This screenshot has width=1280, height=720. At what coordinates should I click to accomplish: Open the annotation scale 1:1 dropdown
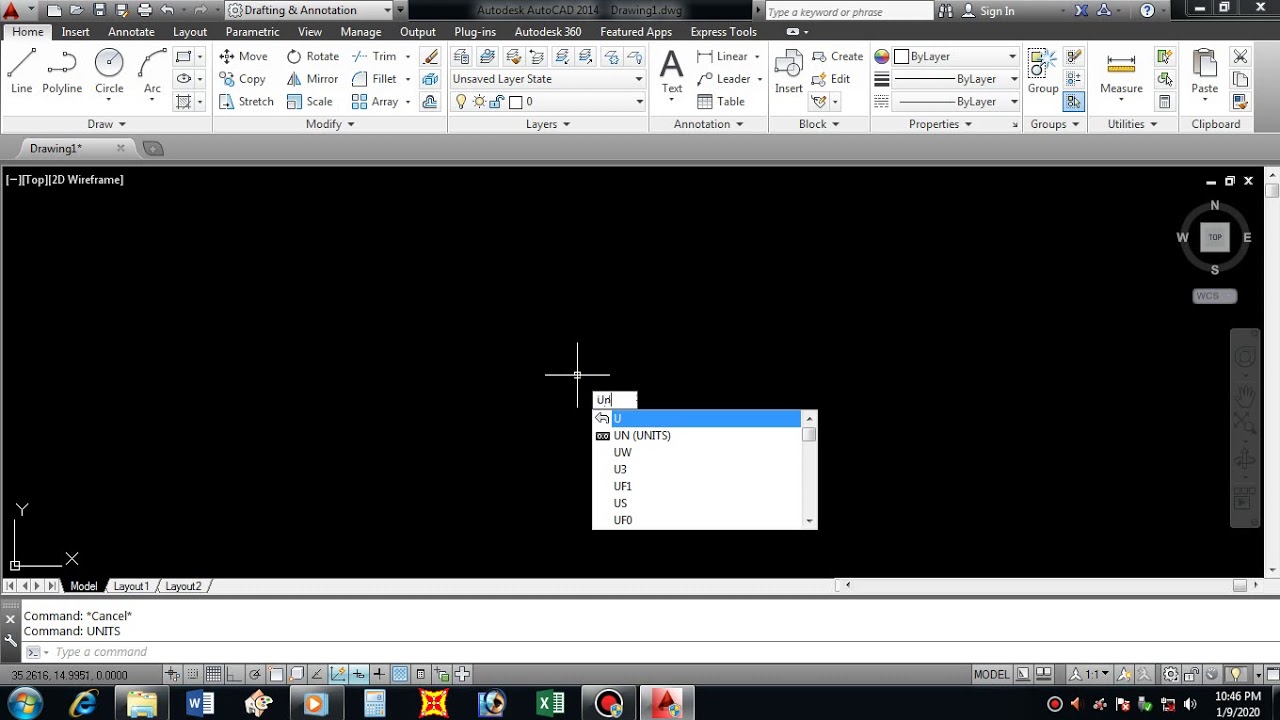click(1090, 674)
